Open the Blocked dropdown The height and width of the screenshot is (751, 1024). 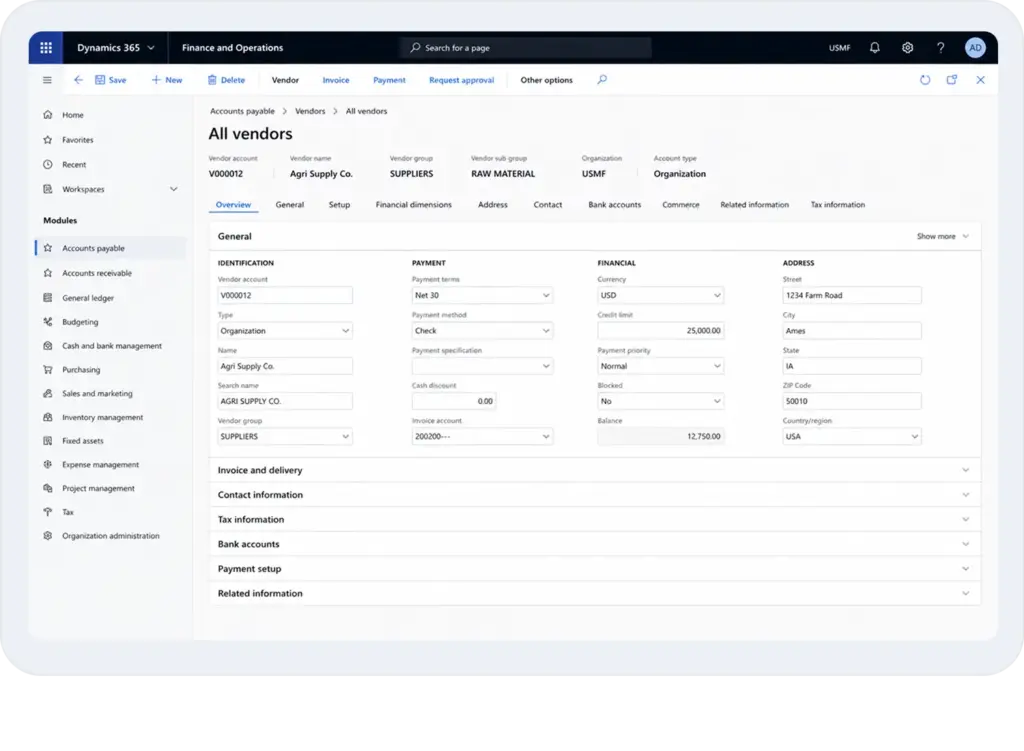click(x=660, y=401)
